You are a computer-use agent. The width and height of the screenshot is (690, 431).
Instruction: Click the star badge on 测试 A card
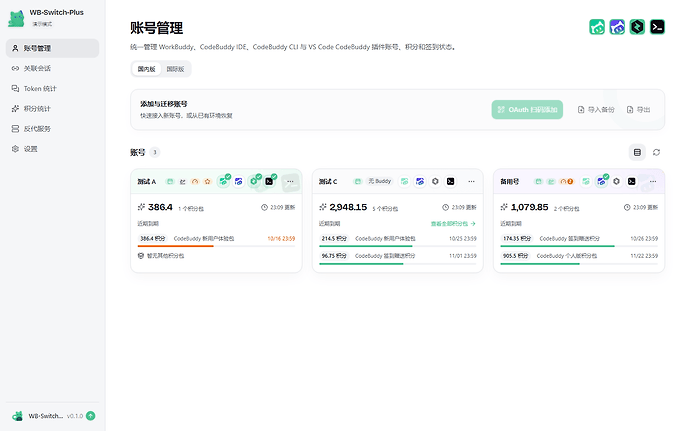(x=207, y=181)
